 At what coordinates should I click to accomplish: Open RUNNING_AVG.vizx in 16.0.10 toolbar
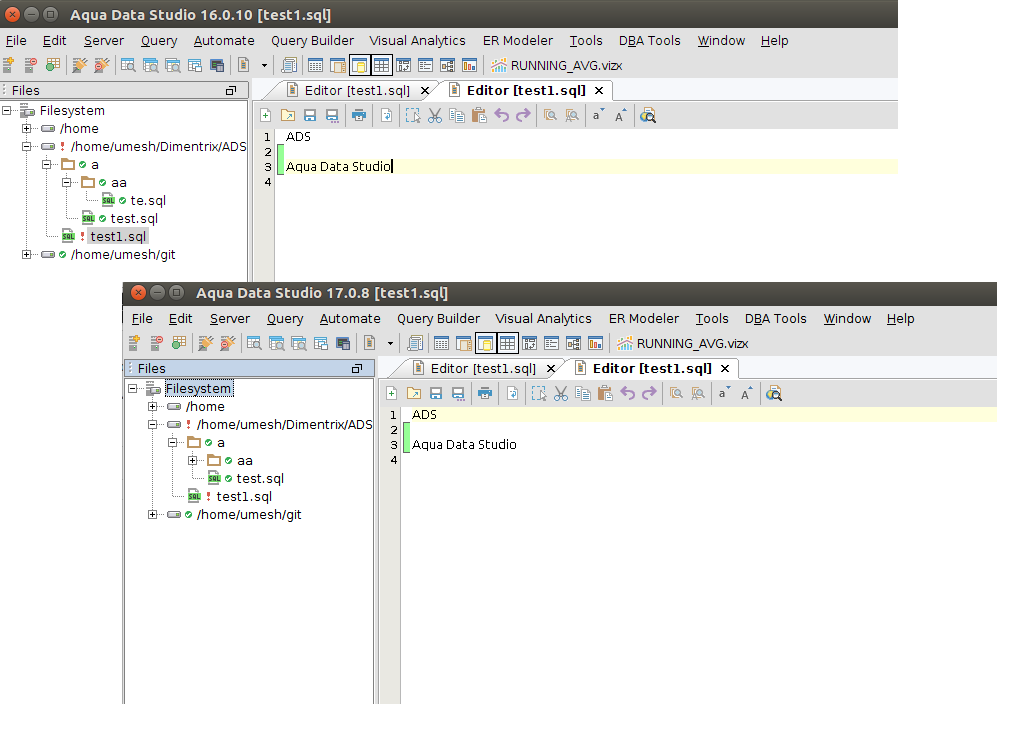click(557, 65)
